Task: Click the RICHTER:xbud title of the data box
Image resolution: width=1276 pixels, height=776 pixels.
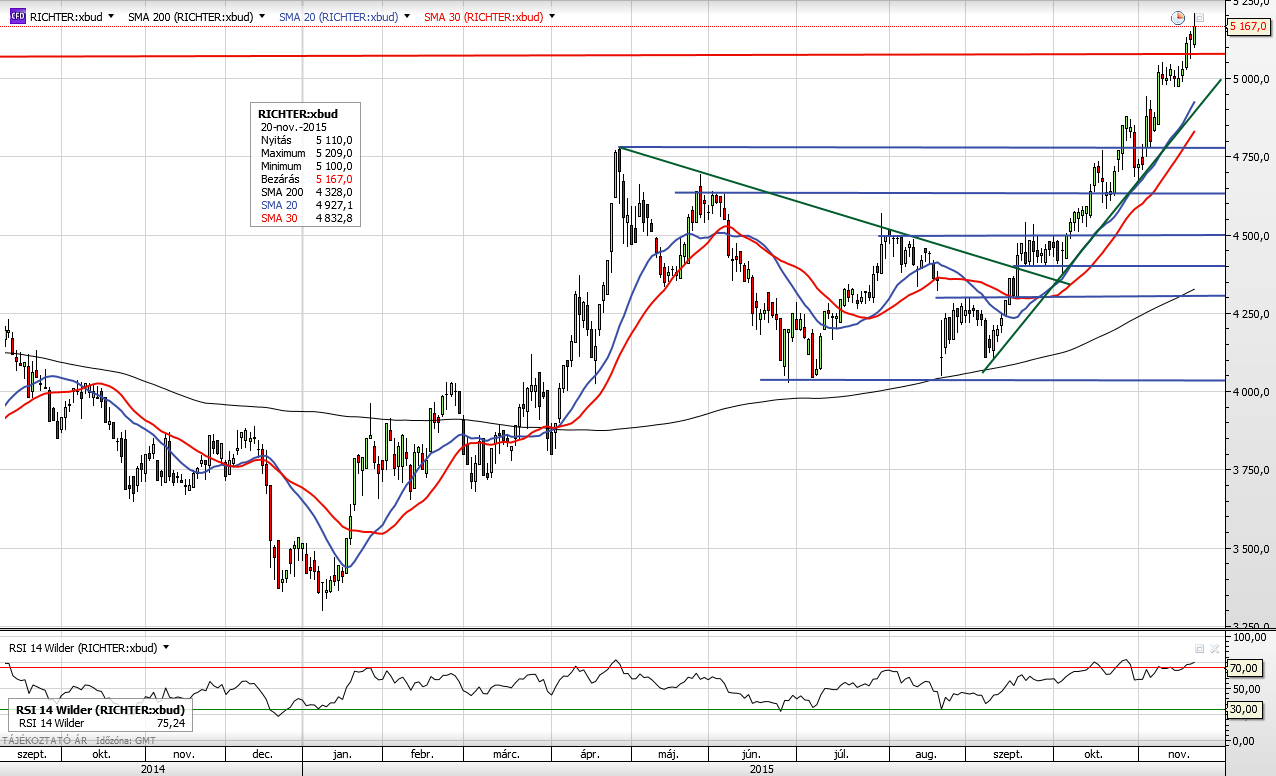Action: (298, 114)
